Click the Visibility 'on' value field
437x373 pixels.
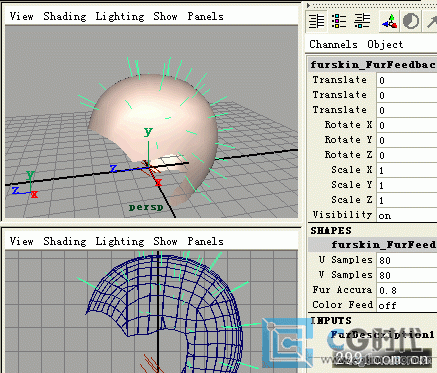pos(407,215)
